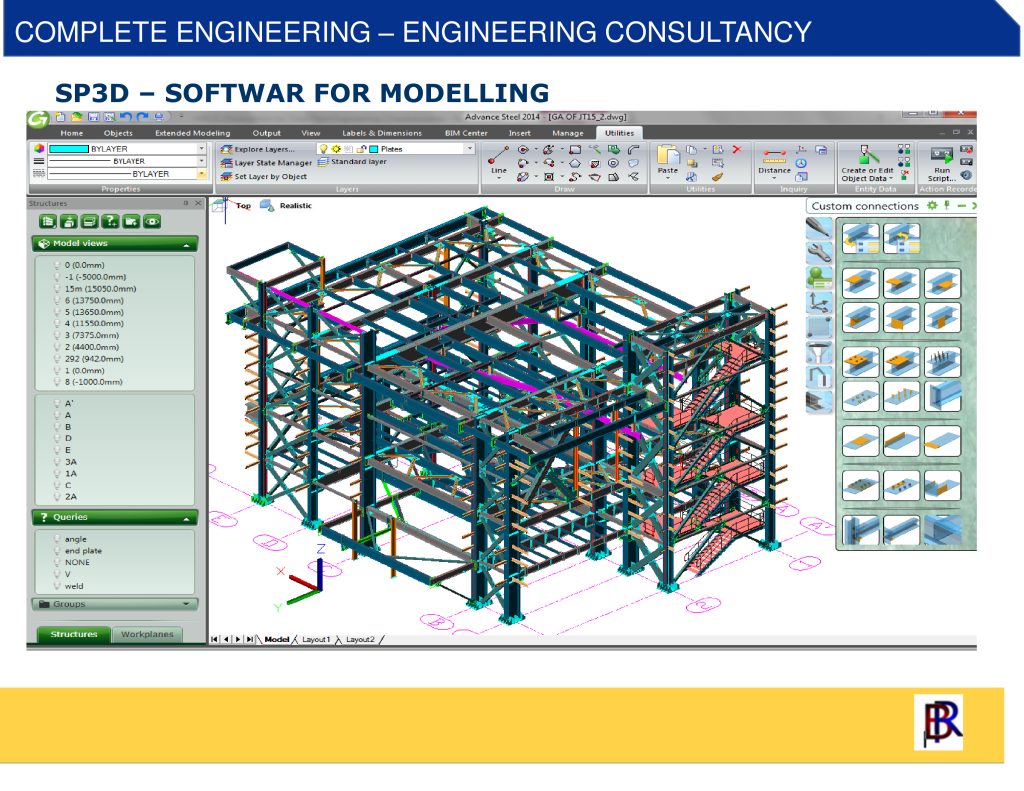Open the Home ribbon tab
The image size is (1024, 791).
72,133
